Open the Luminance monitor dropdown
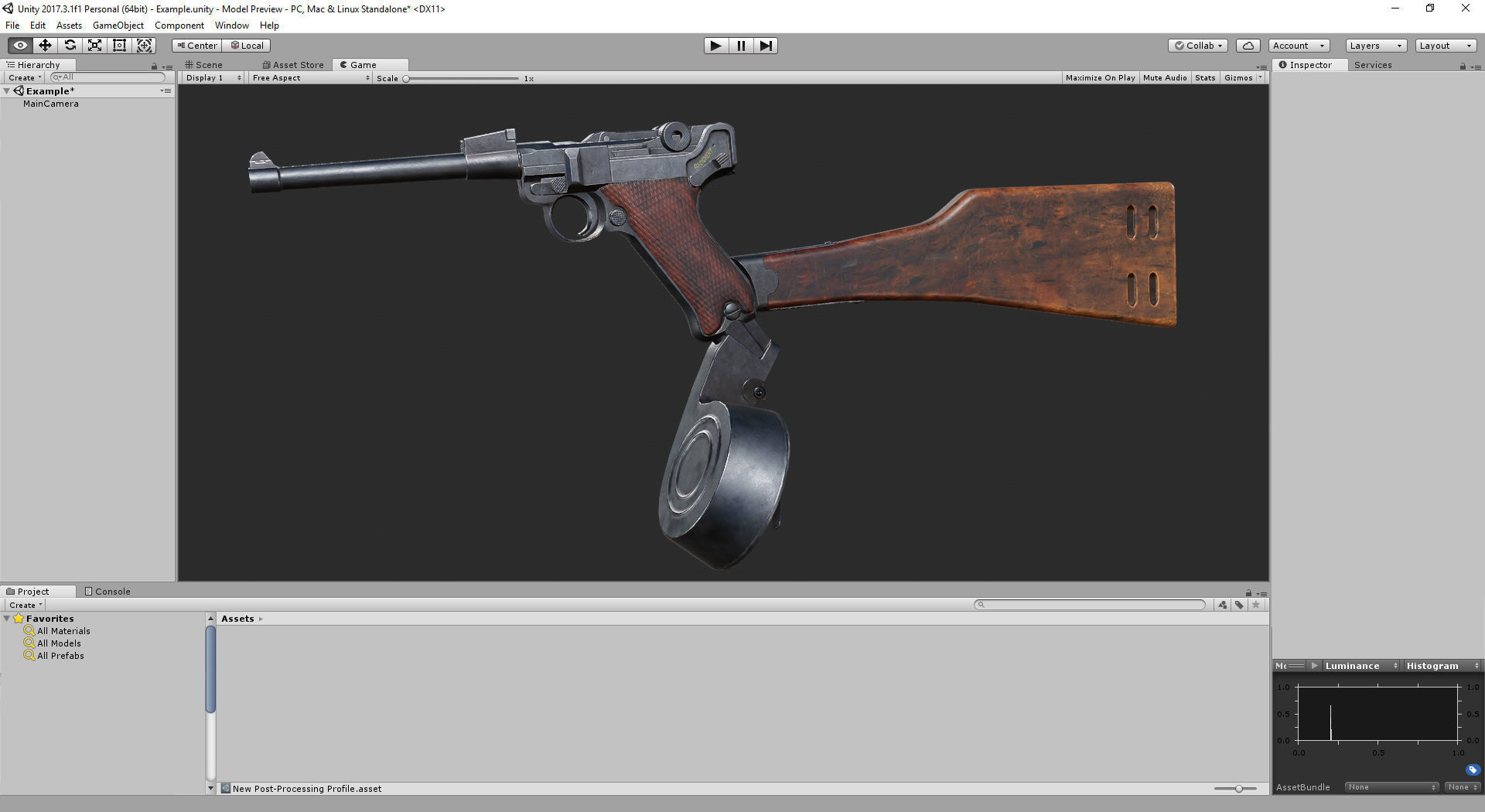This screenshot has height=812, width=1485. [1360, 666]
